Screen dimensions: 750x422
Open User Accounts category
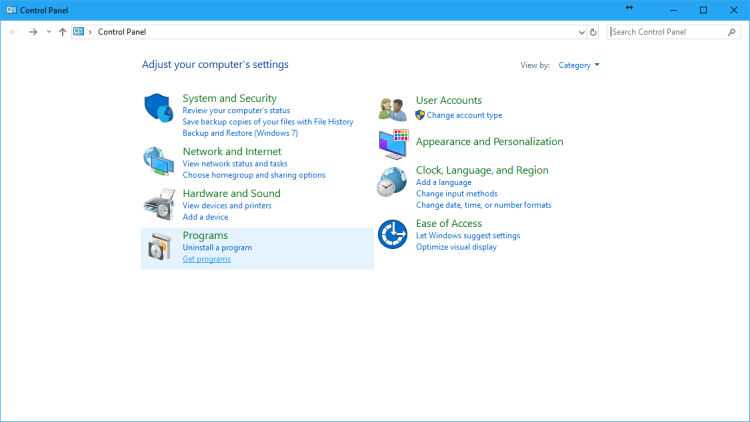tap(449, 100)
